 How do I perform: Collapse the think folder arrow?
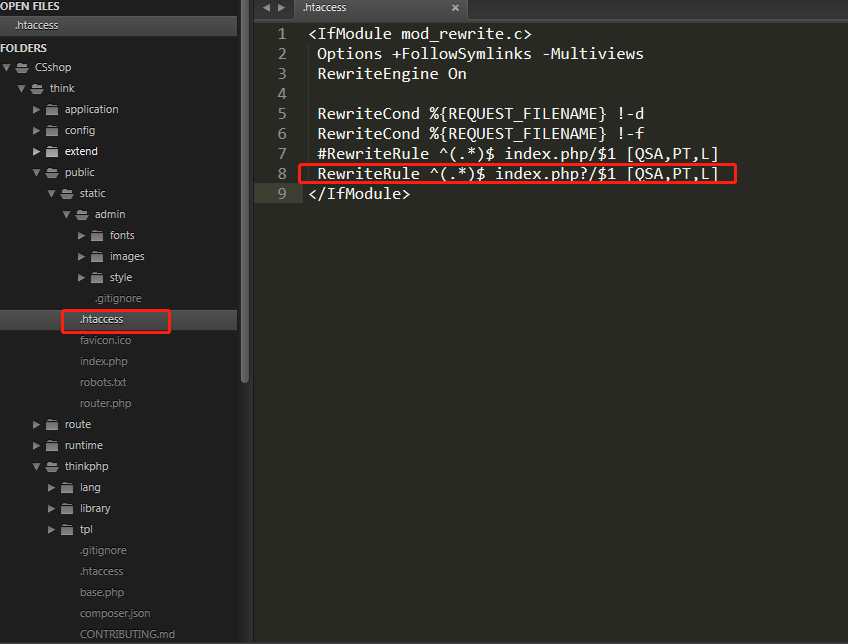click(x=22, y=89)
